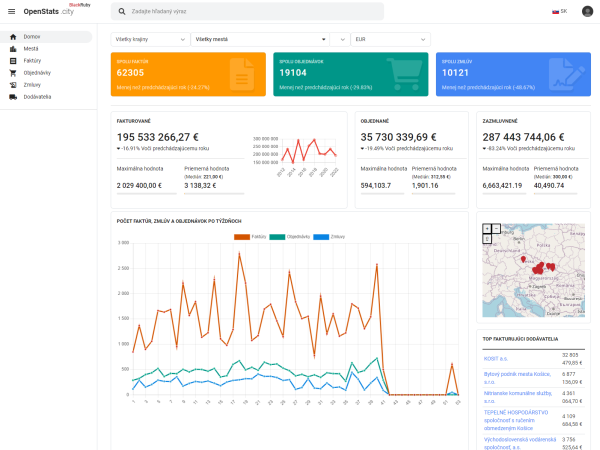This screenshot has height=450, width=600.
Task: Expand the Všetky krajiny dropdown
Action: (150, 39)
